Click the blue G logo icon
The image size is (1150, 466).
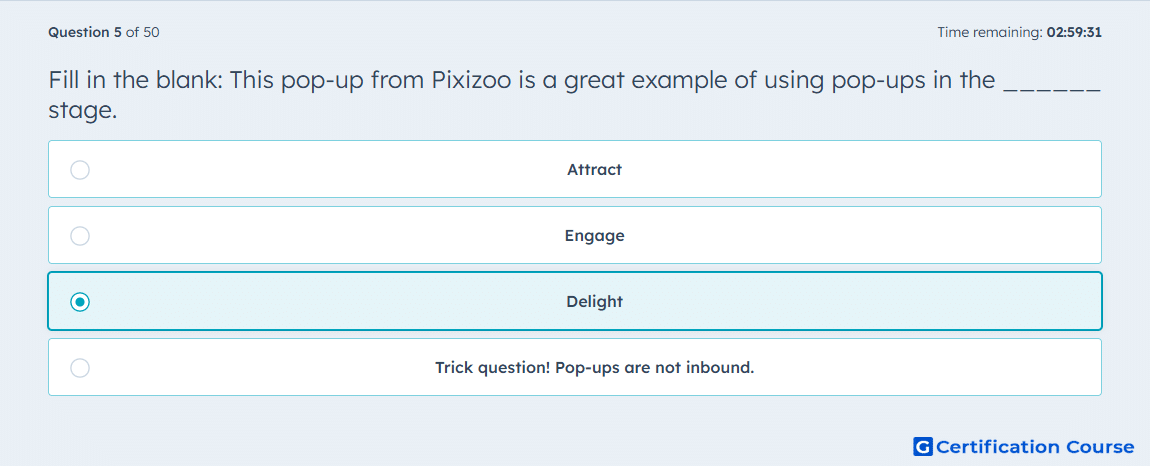point(923,446)
